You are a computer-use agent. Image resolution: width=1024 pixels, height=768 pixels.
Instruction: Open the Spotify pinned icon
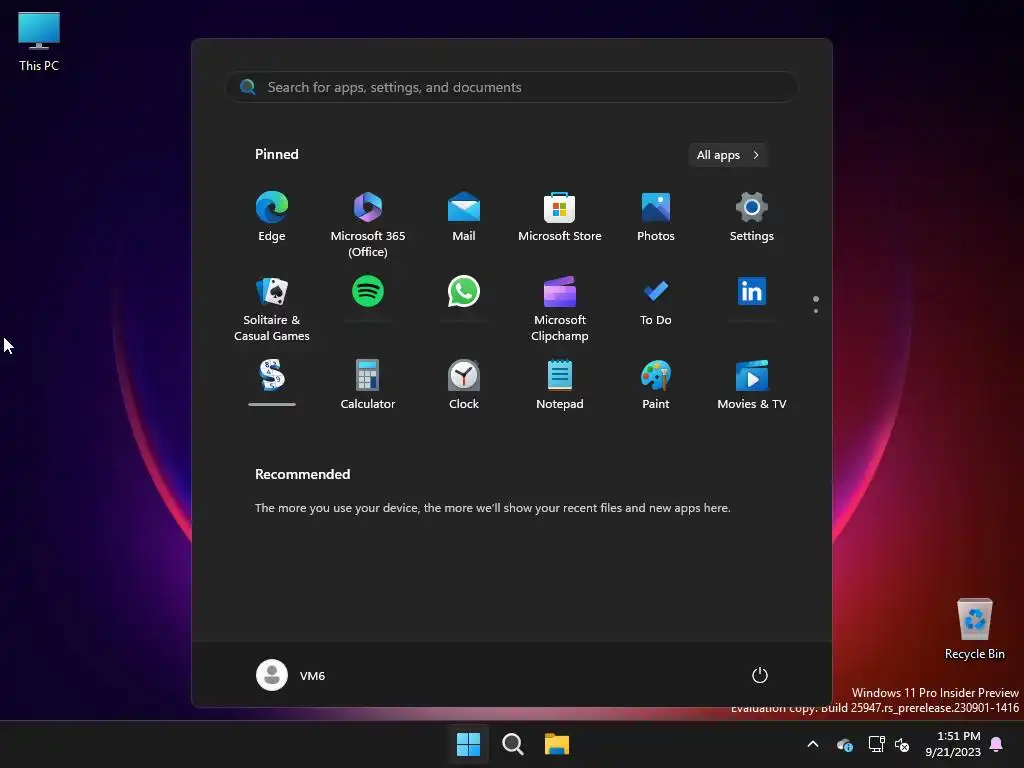point(368,291)
